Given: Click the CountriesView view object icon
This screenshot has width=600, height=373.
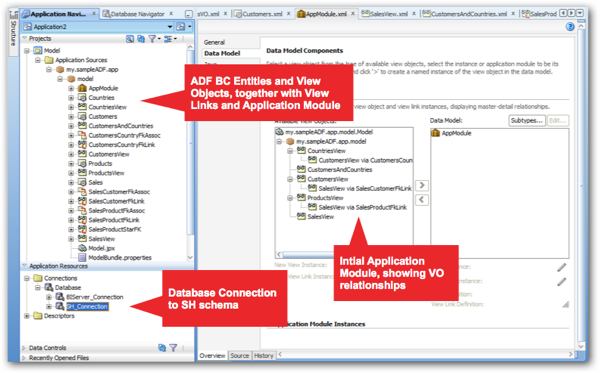Looking at the screenshot, I should coord(82,107).
